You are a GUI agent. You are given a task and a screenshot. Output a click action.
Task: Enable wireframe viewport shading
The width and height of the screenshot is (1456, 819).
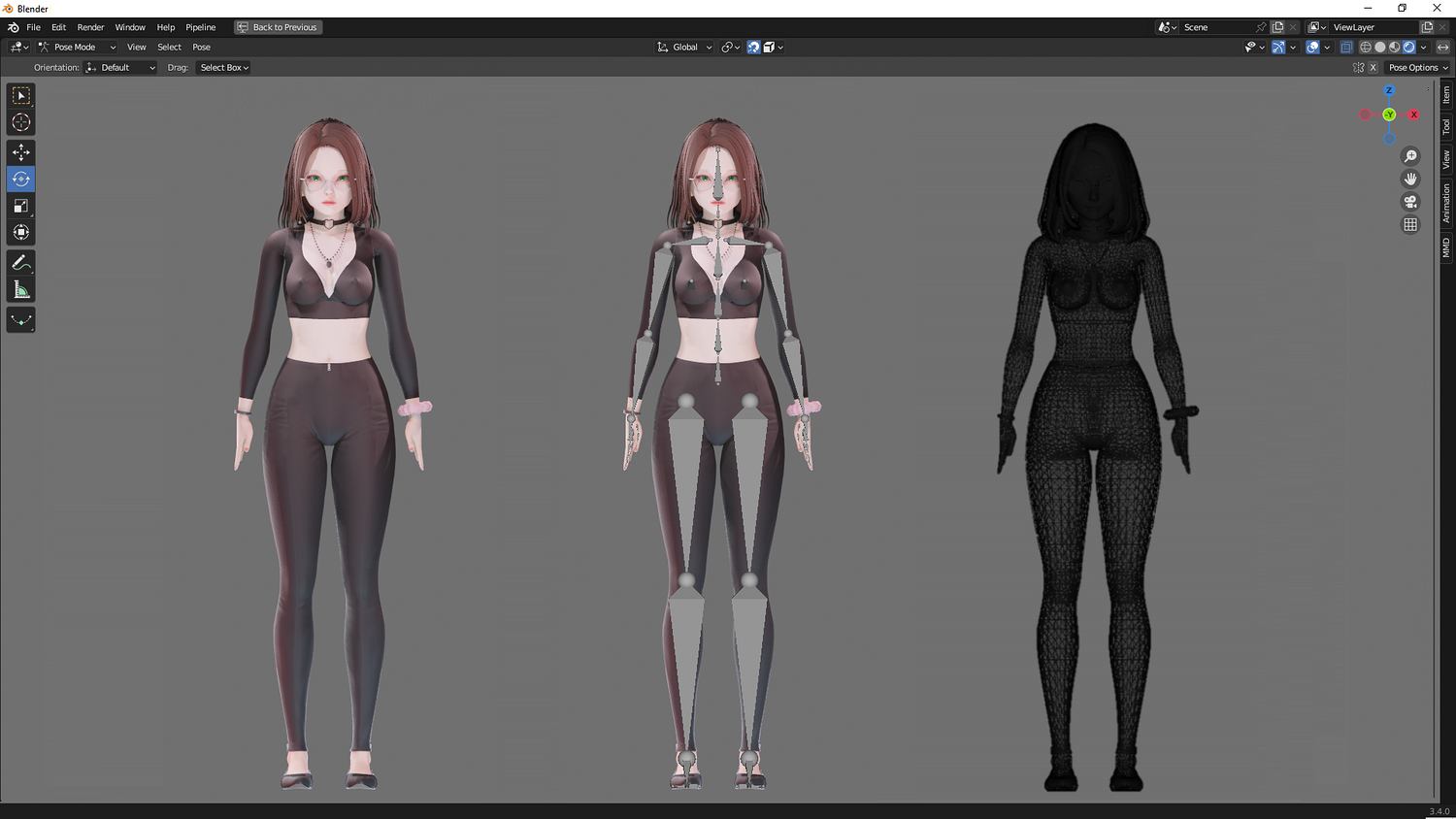tap(1366, 47)
